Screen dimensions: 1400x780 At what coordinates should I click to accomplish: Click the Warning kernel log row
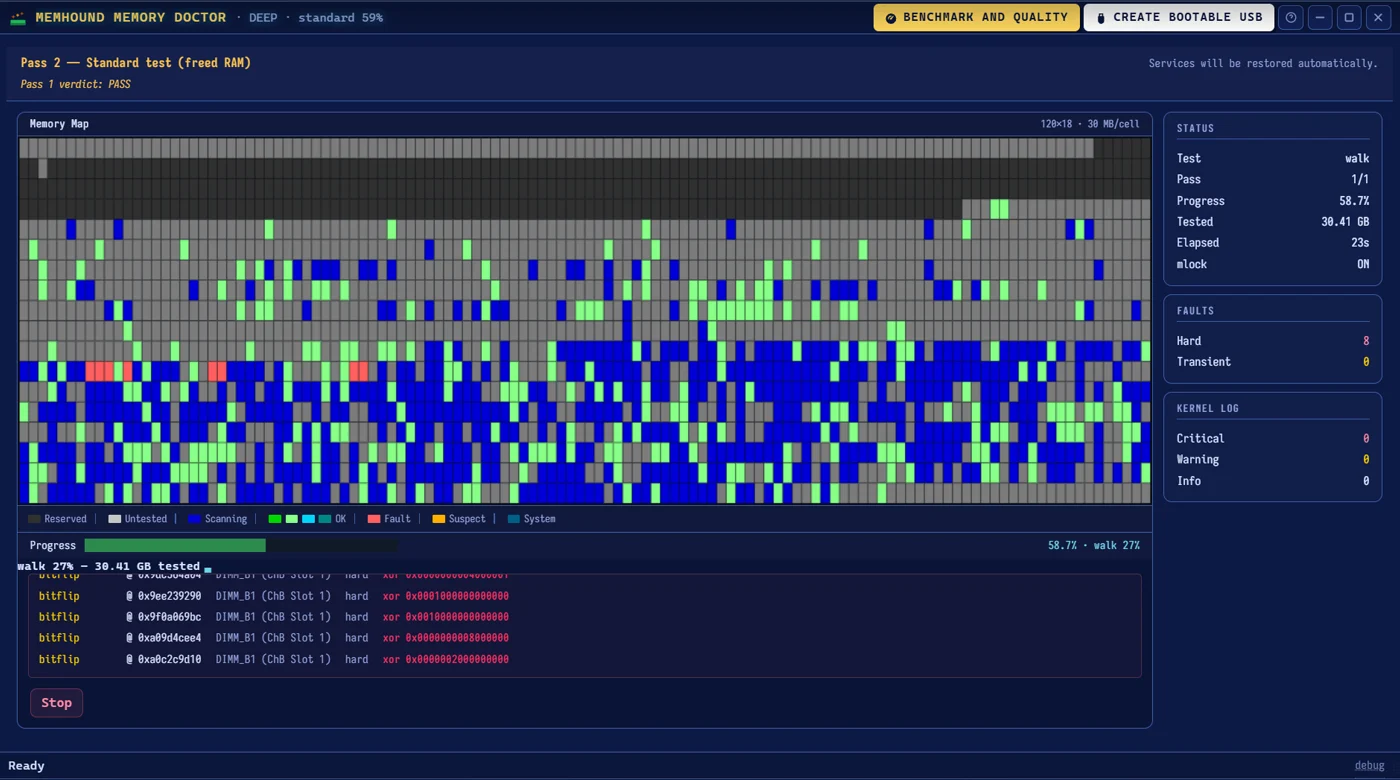click(x=1273, y=460)
